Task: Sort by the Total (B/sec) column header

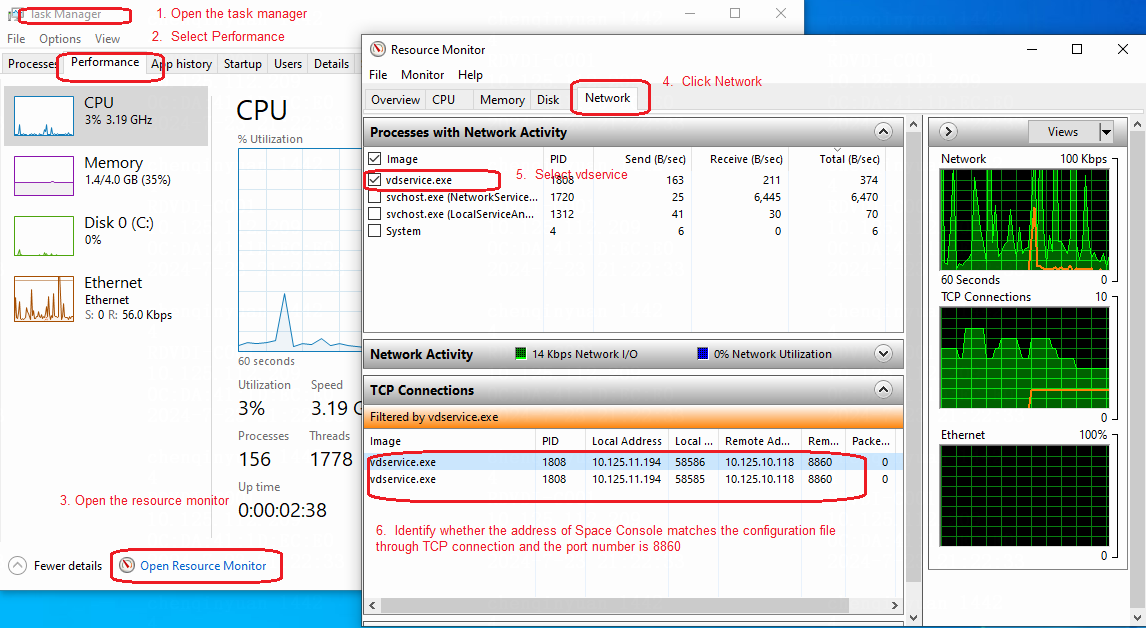Action: [x=835, y=159]
